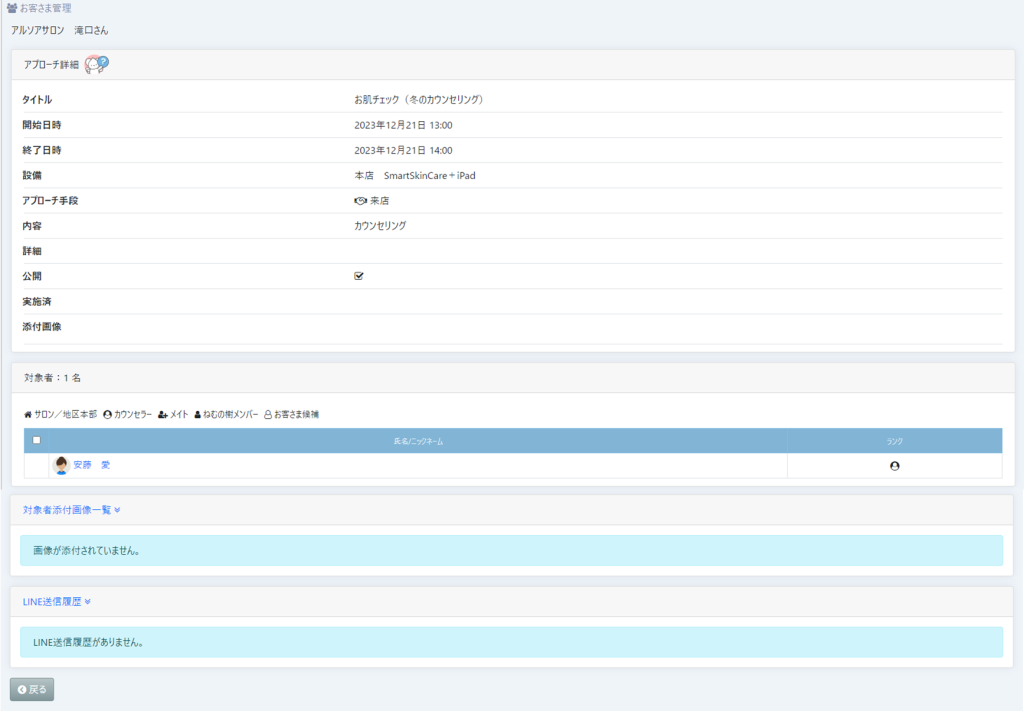
Task: Click the house icon for サロン／地区本部
Action: pyautogui.click(x=28, y=414)
